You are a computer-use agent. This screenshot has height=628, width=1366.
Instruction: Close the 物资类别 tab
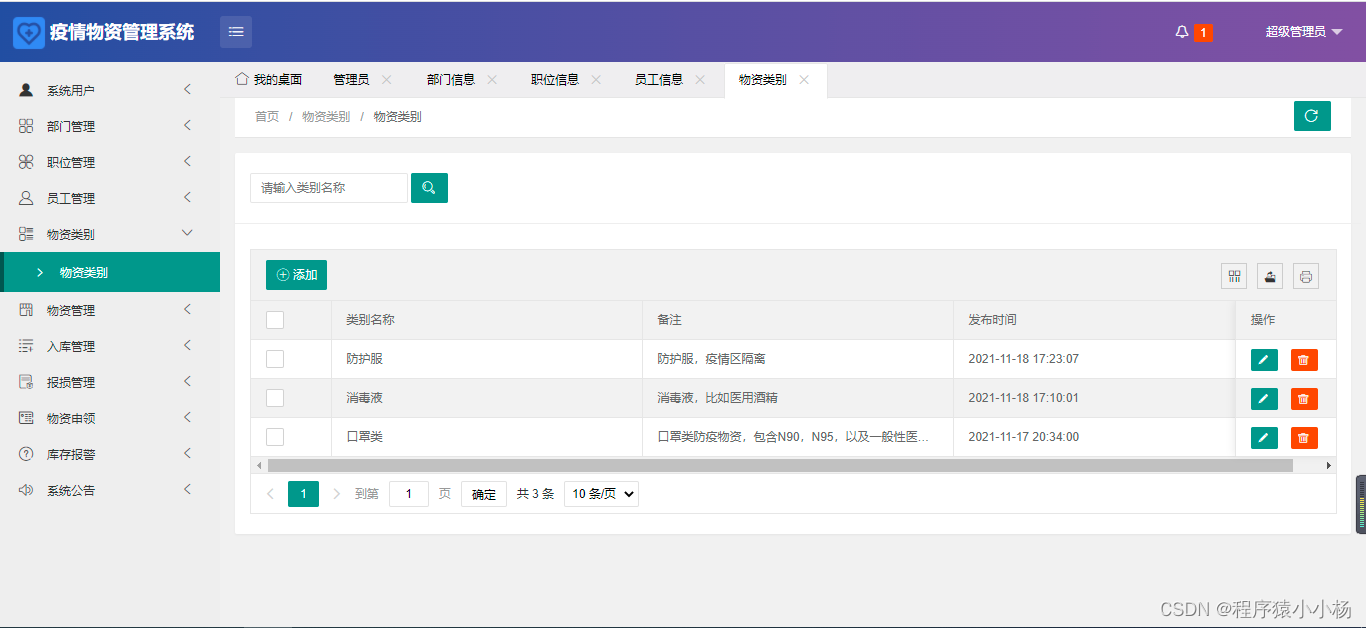804,80
